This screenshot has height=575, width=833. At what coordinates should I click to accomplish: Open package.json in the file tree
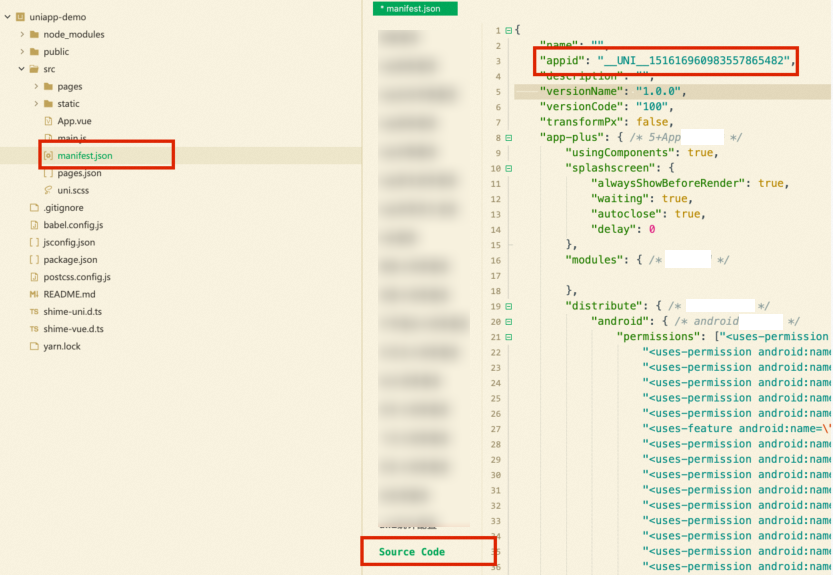coord(70,259)
